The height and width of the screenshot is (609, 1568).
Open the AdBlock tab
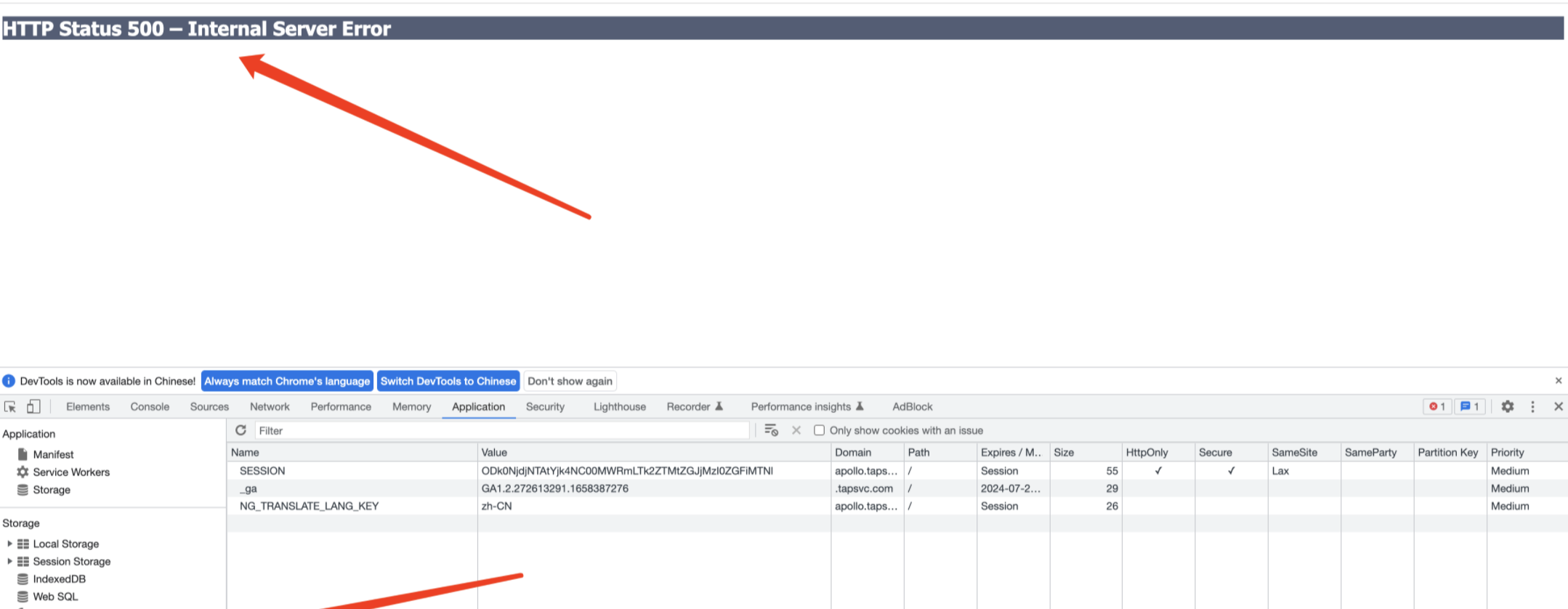tap(913, 407)
